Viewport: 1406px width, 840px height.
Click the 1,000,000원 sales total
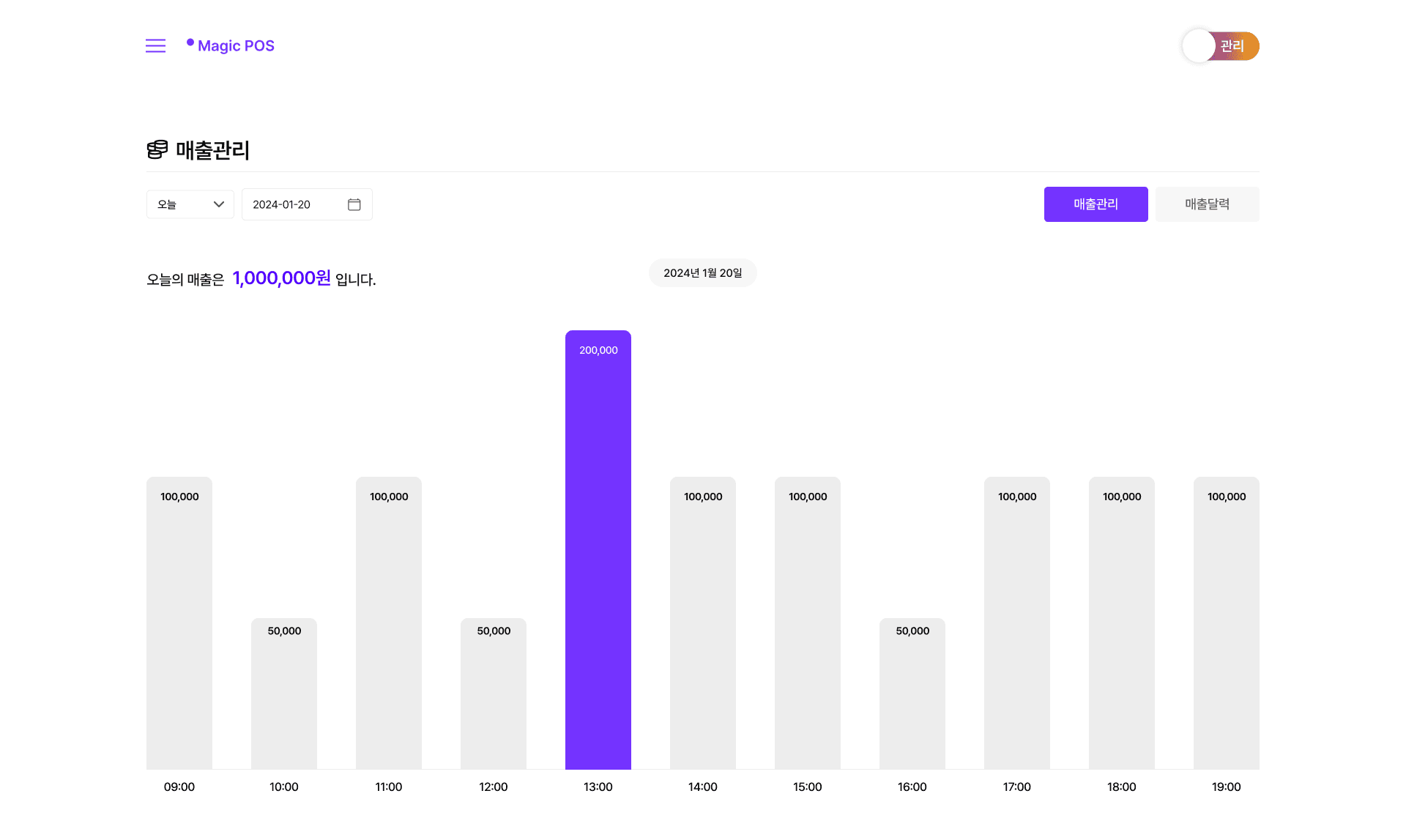click(282, 278)
